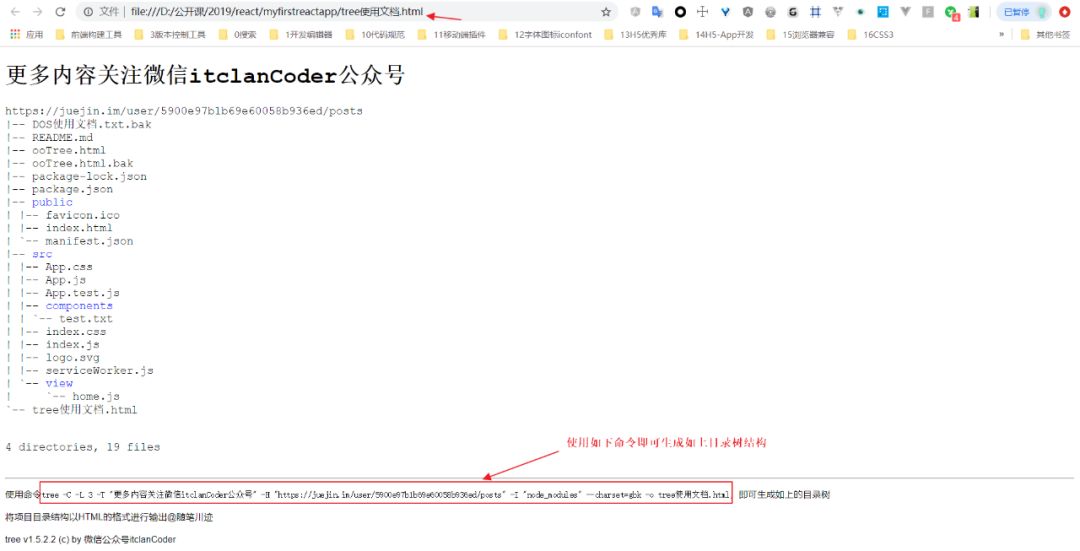Open the gray round extension icon
1080x551 pixels.
tap(770, 12)
